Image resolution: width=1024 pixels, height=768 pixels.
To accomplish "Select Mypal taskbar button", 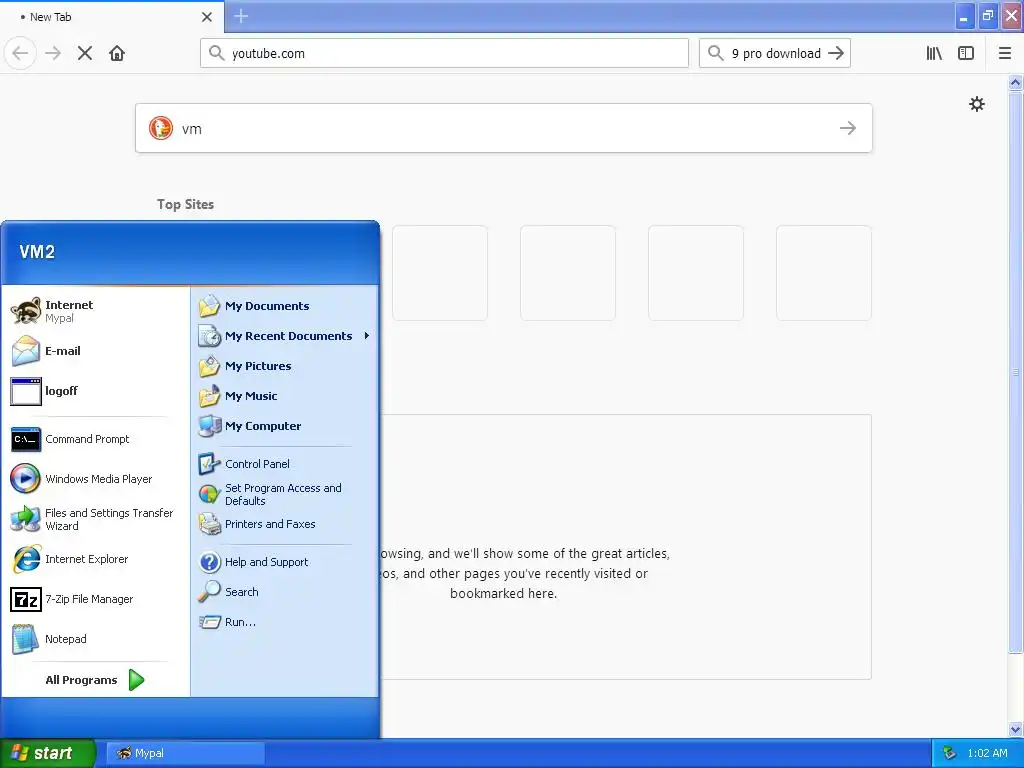I will (x=185, y=753).
